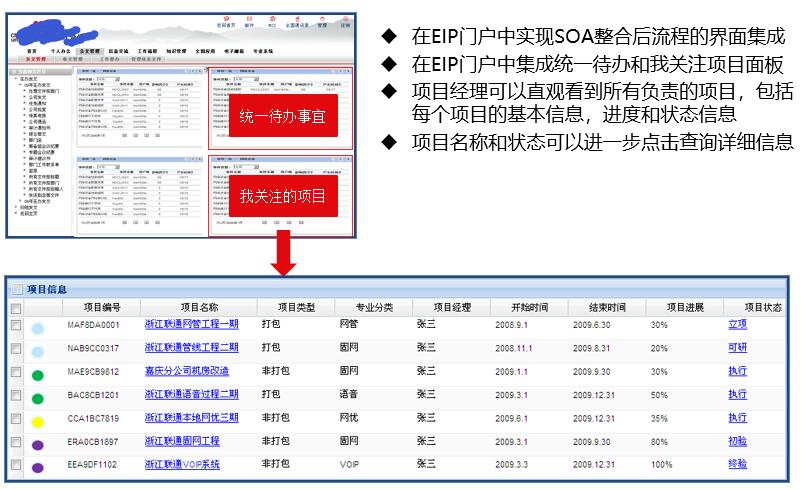This screenshot has width=804, height=490.
Task: Click green status dot for MAE9CB9812
Action: pos(37,375)
